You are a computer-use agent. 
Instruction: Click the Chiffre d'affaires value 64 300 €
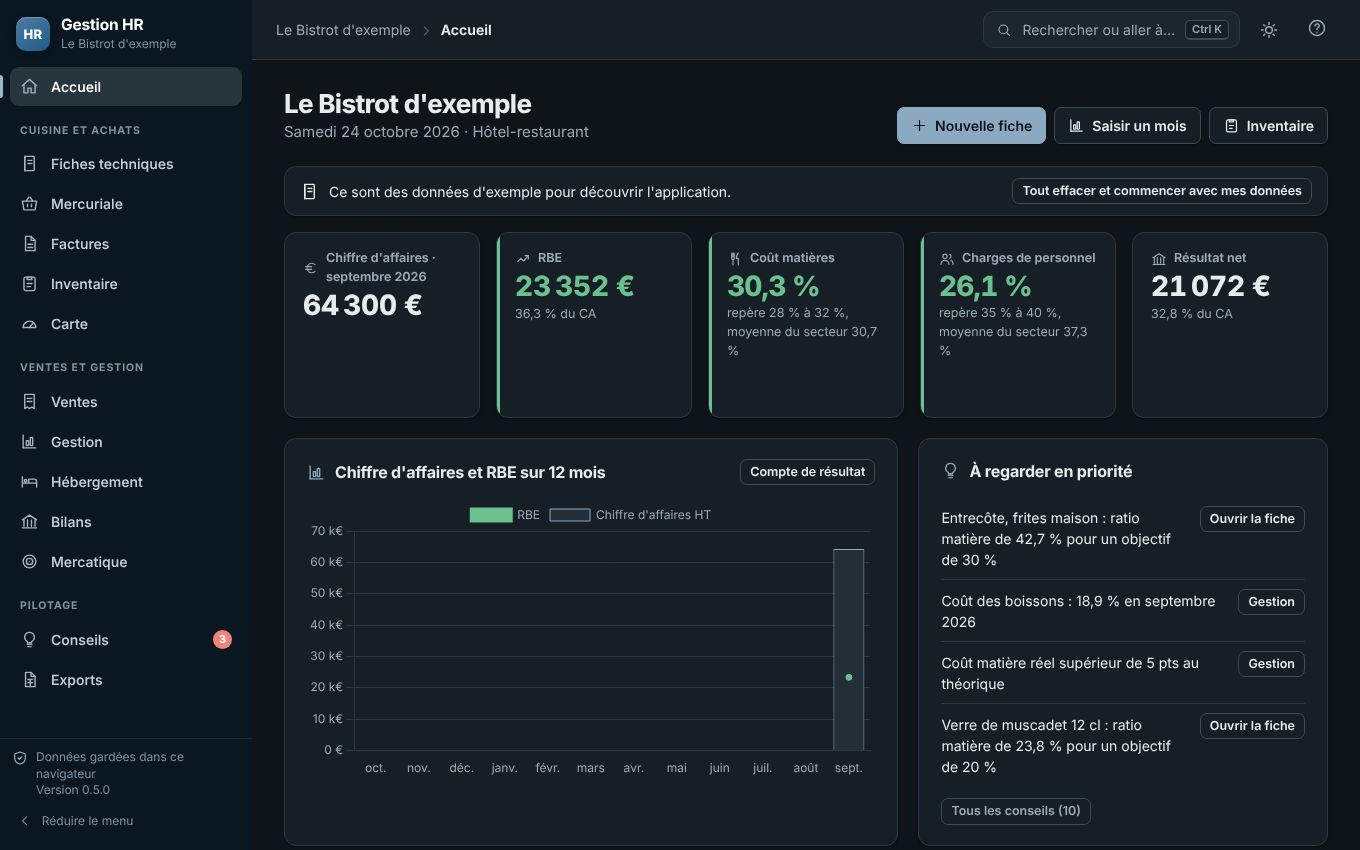[x=362, y=305]
